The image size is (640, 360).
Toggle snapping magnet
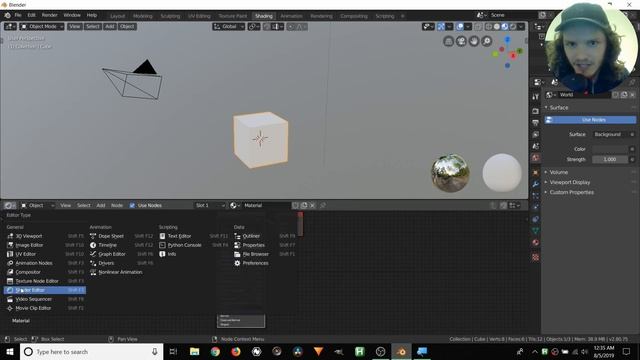267,27
